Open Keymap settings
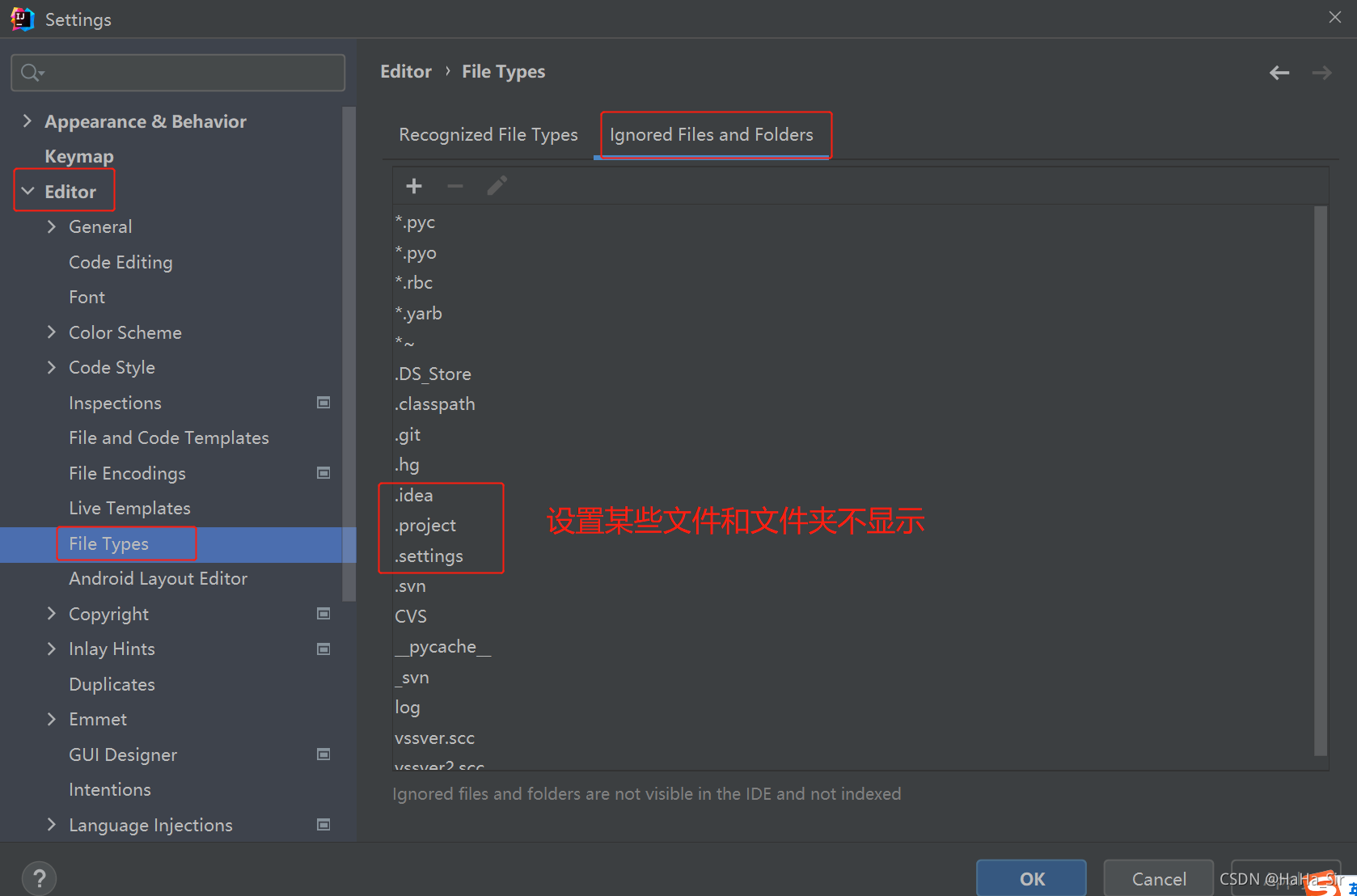Viewport: 1357px width, 896px height. [x=79, y=156]
